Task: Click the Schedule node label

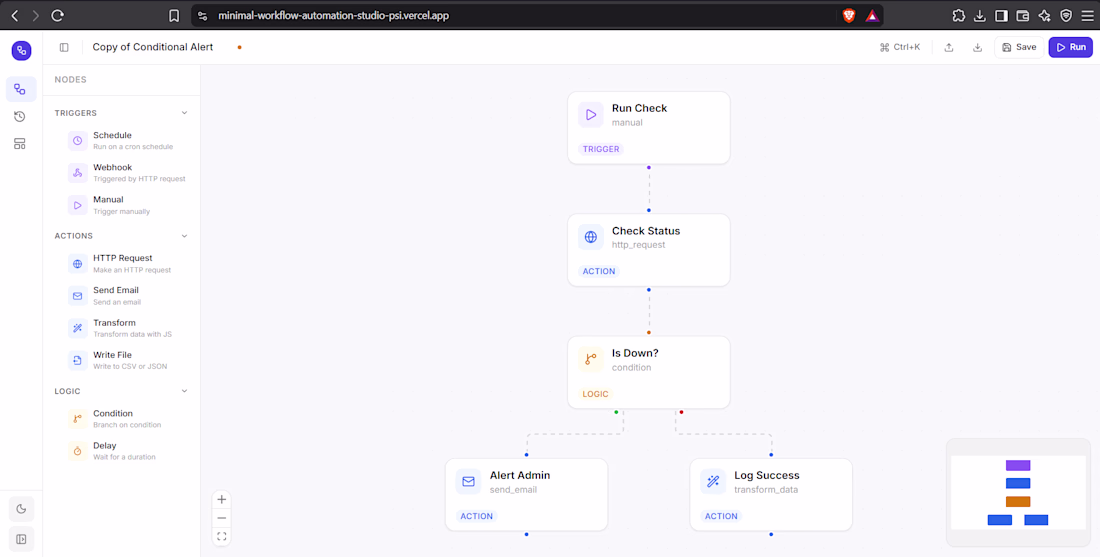Action: (x=112, y=135)
